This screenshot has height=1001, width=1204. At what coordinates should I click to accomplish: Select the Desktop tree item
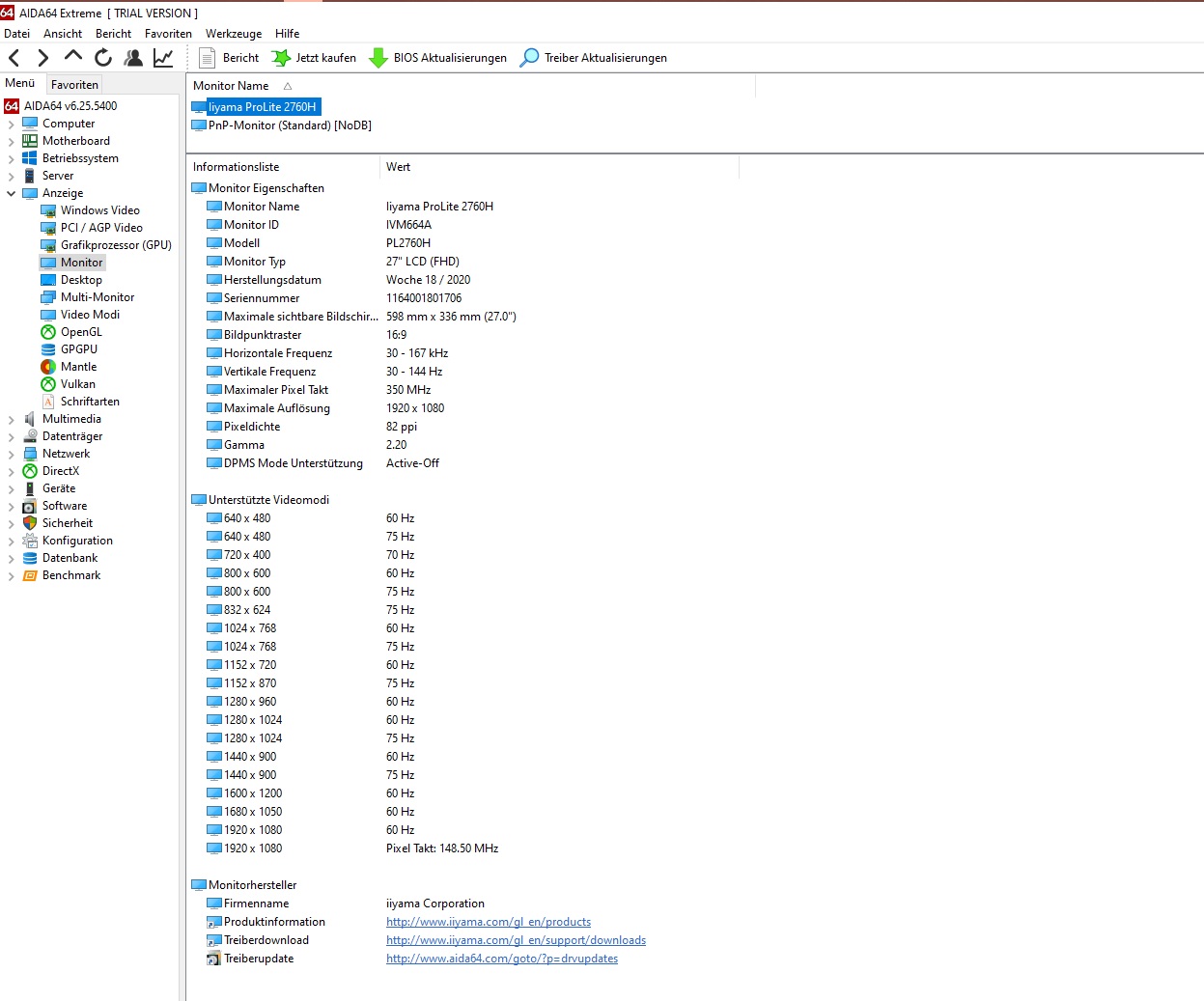tap(81, 280)
